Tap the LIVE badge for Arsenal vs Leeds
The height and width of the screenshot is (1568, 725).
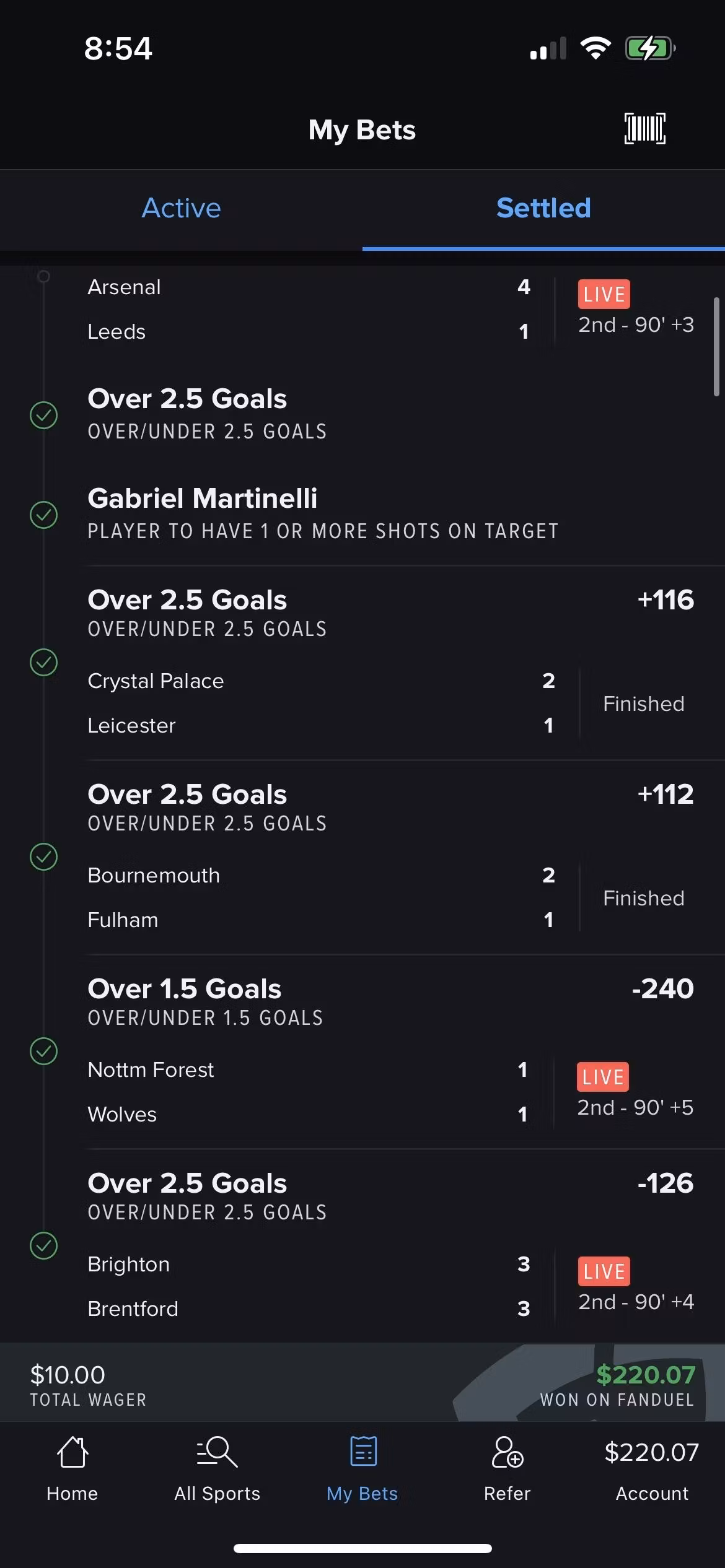pyautogui.click(x=604, y=294)
